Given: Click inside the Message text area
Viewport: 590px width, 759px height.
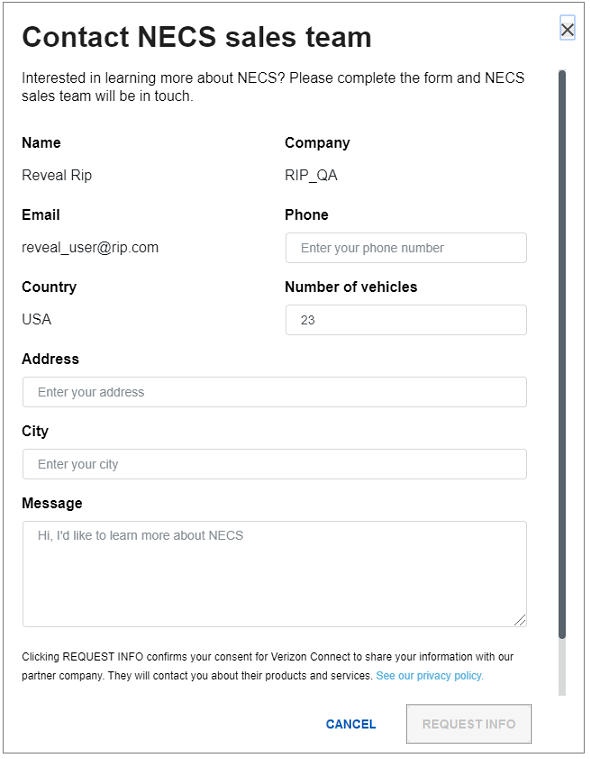Looking at the screenshot, I should pyautogui.click(x=274, y=574).
